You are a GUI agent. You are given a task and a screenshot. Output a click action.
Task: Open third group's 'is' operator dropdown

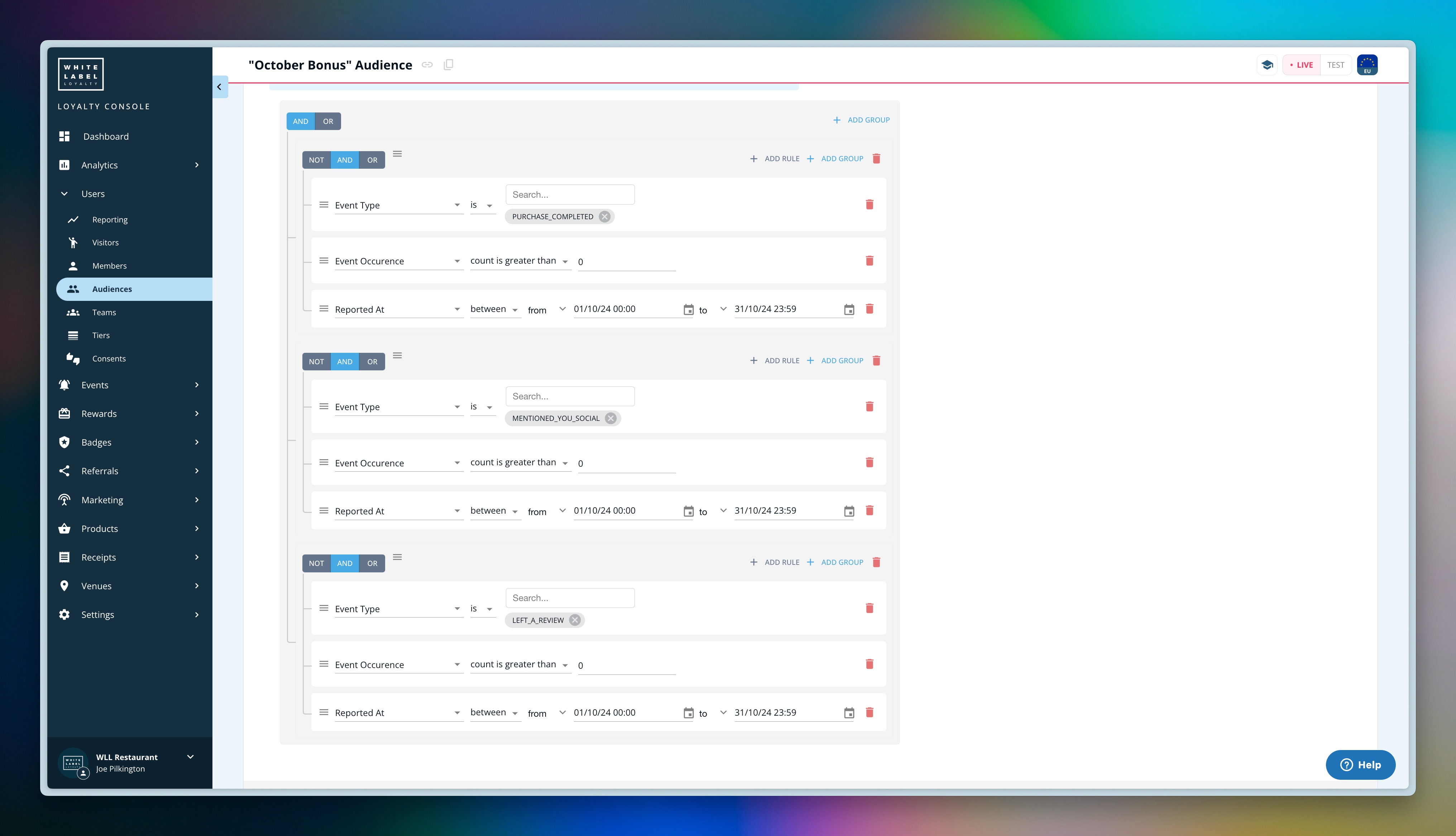482,609
